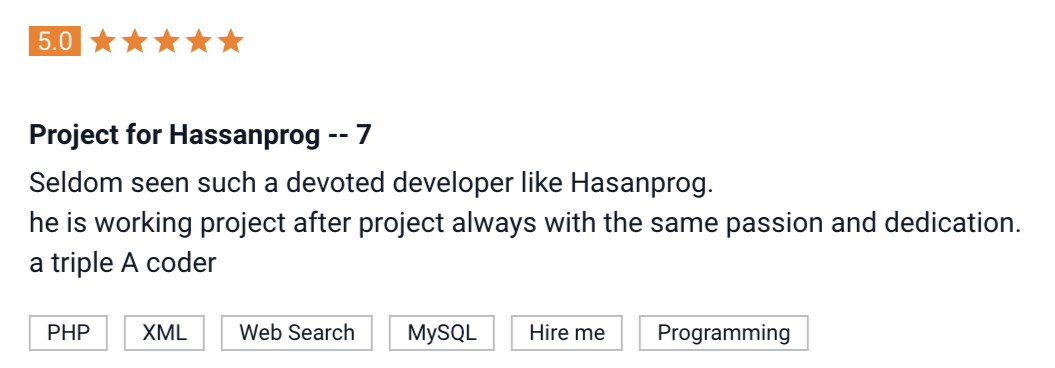Select the MySQL skill tag
Viewport: 1055px width, 368px height.
[442, 332]
